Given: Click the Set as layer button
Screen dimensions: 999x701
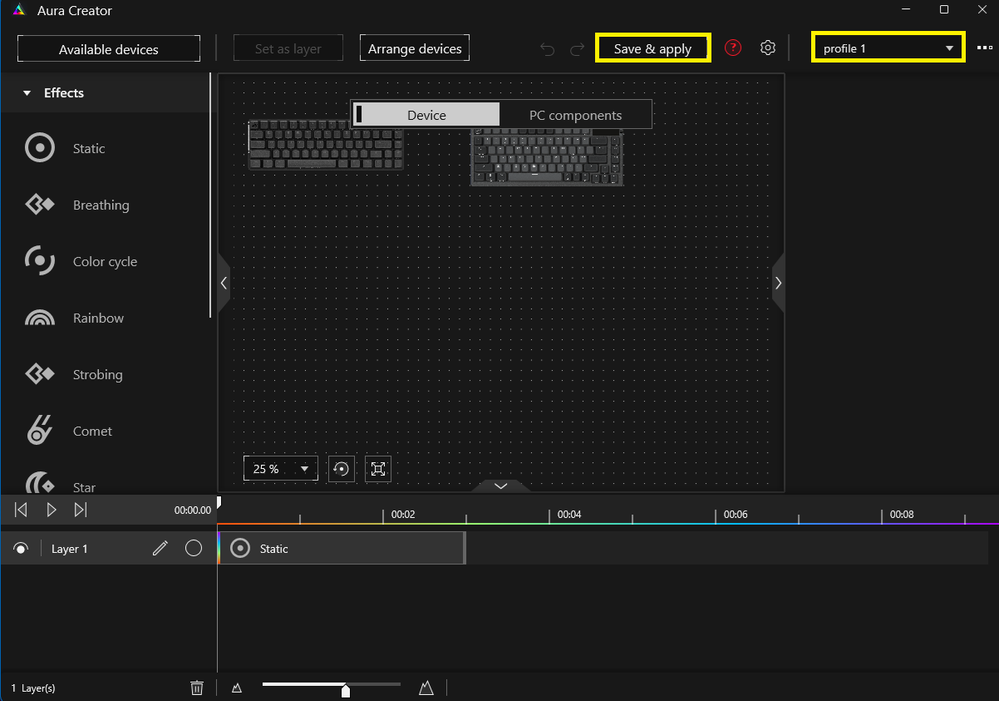Looking at the screenshot, I should pyautogui.click(x=288, y=48).
